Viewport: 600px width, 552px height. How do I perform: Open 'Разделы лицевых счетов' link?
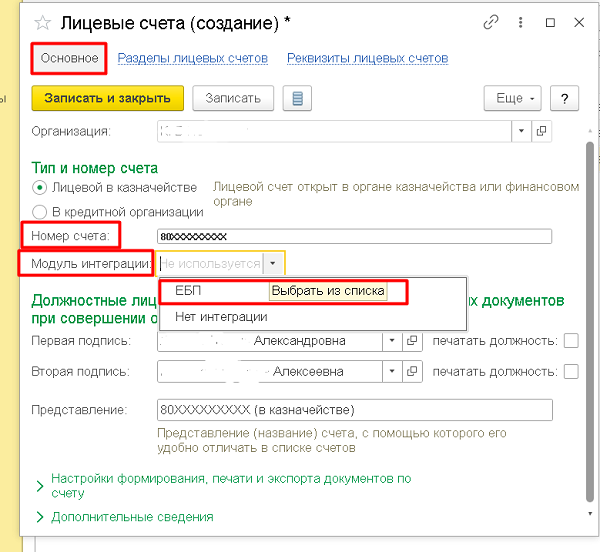(193, 58)
